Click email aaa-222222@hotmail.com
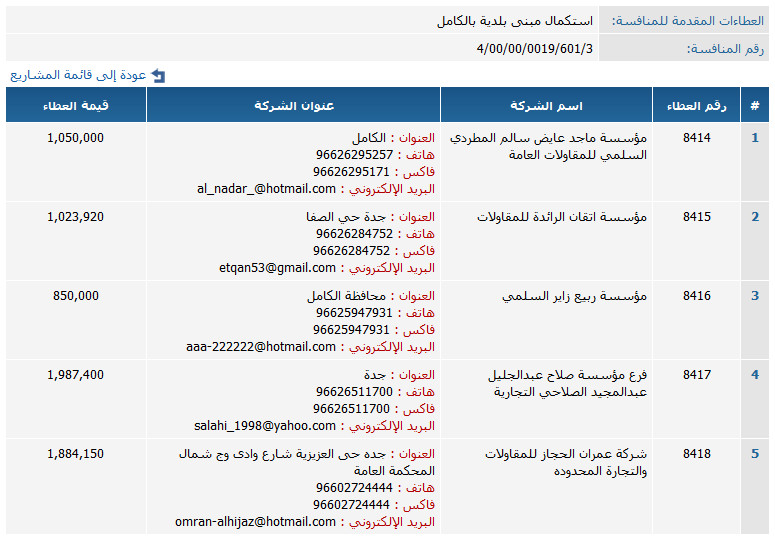Screen dimensions: 775x539 coord(261,347)
